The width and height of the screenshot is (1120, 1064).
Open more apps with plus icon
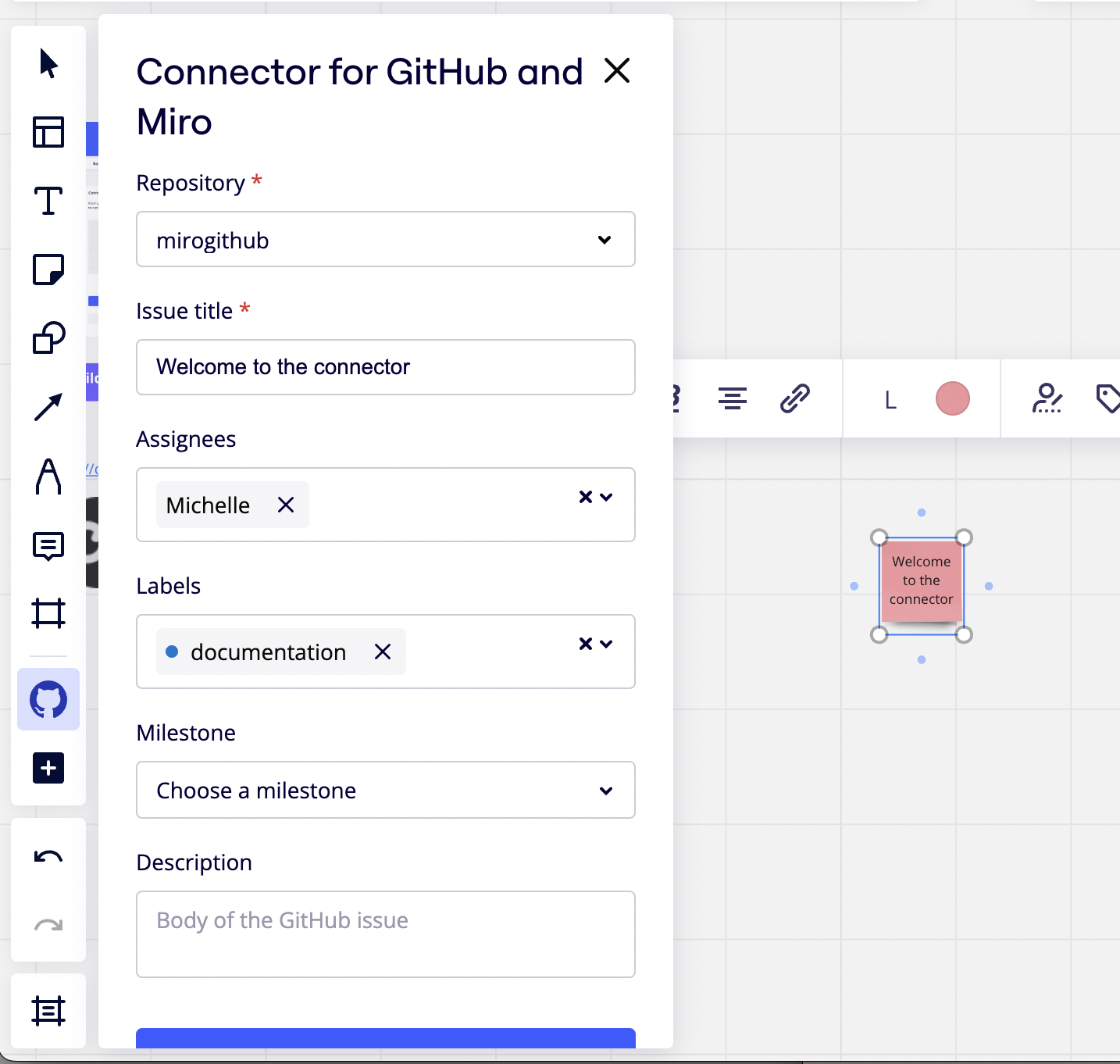tap(48, 768)
